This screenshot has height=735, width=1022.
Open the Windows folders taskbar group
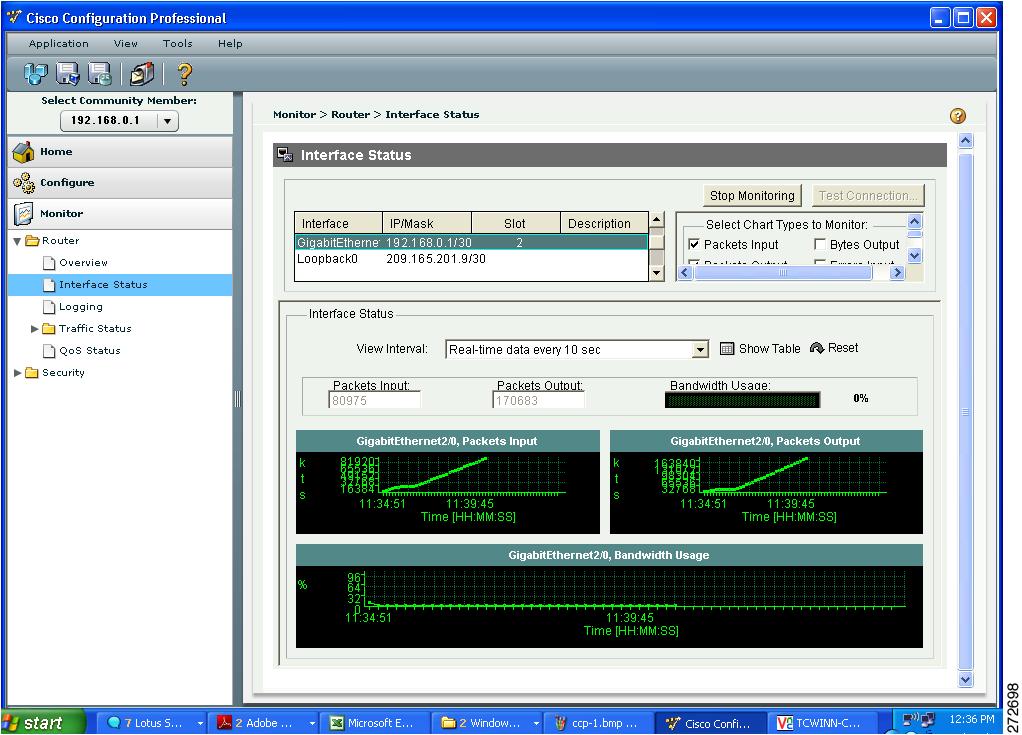489,723
